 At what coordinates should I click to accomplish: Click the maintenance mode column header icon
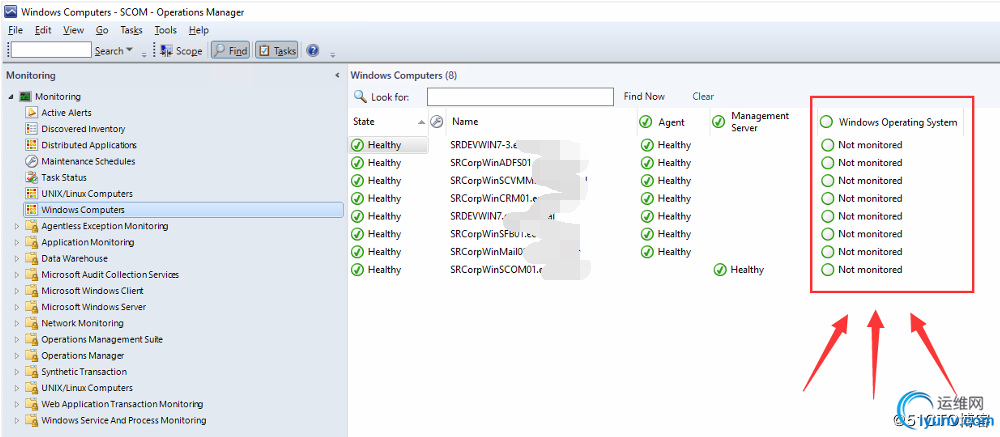pos(437,121)
